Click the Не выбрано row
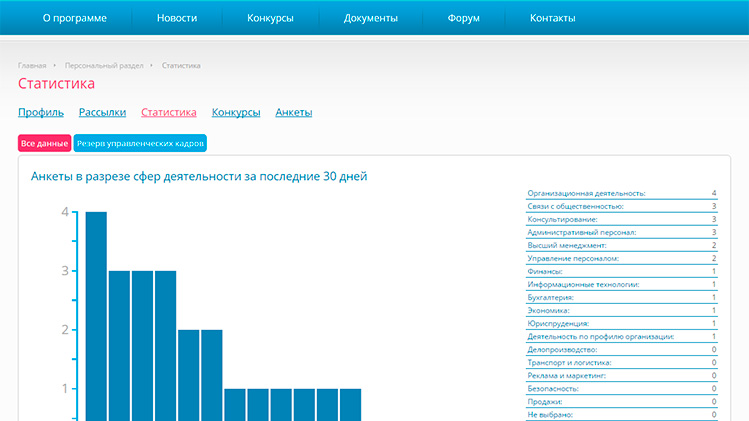This screenshot has width=749, height=421. pyautogui.click(x=621, y=415)
